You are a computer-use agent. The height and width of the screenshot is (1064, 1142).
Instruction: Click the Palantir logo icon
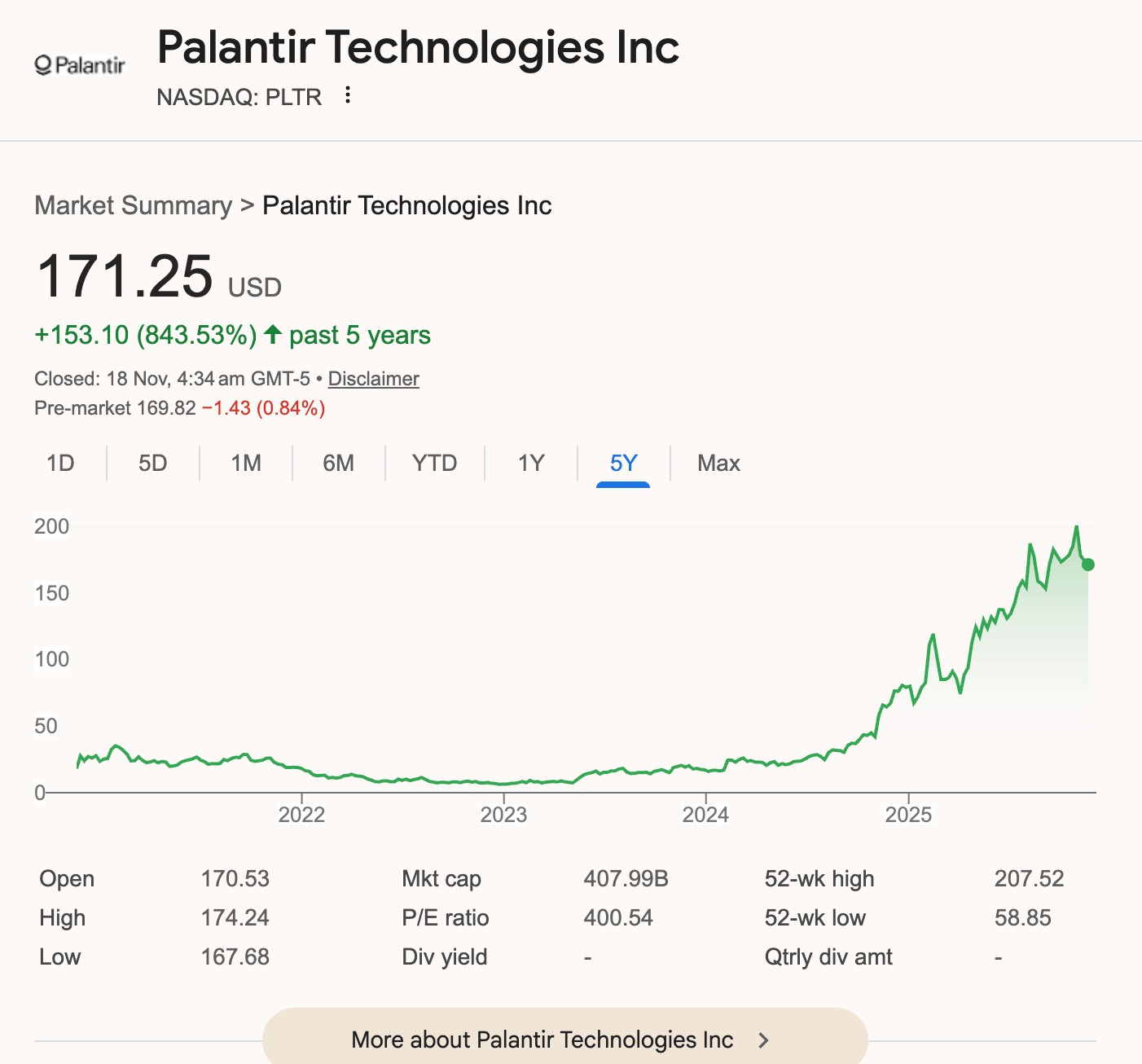(x=80, y=65)
